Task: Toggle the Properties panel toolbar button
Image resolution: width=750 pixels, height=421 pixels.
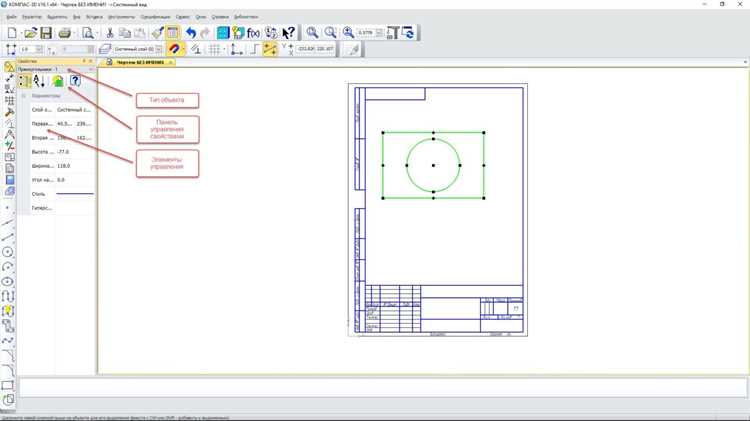Action: pos(173,33)
